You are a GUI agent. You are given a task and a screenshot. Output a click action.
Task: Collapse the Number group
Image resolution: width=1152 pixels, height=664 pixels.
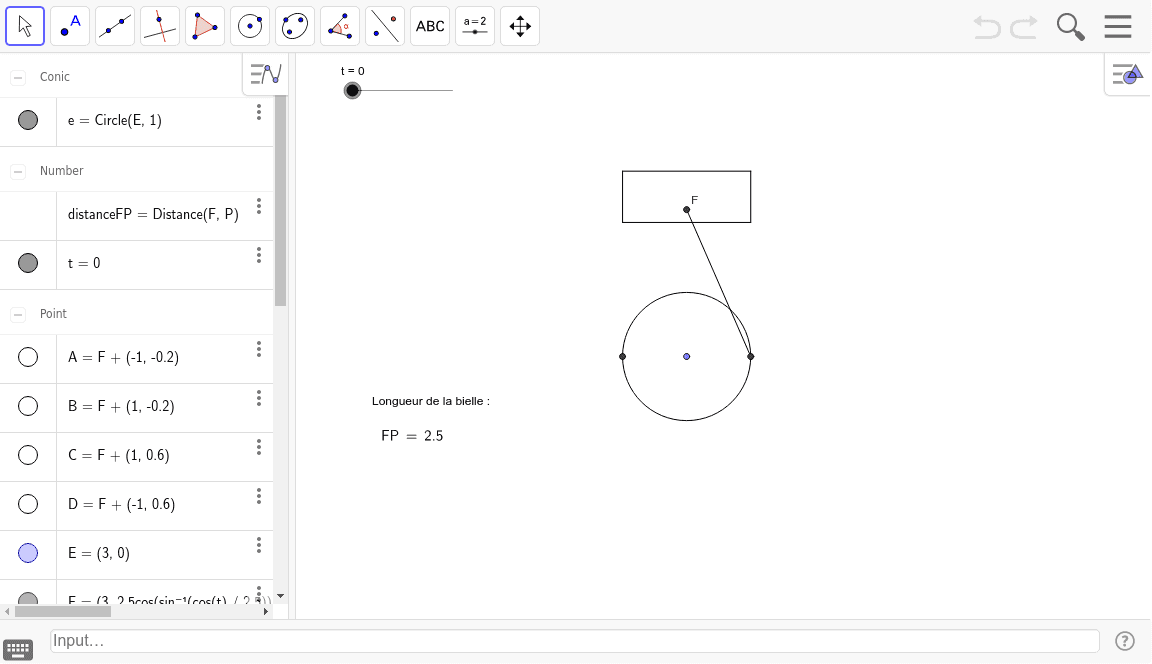tap(18, 171)
